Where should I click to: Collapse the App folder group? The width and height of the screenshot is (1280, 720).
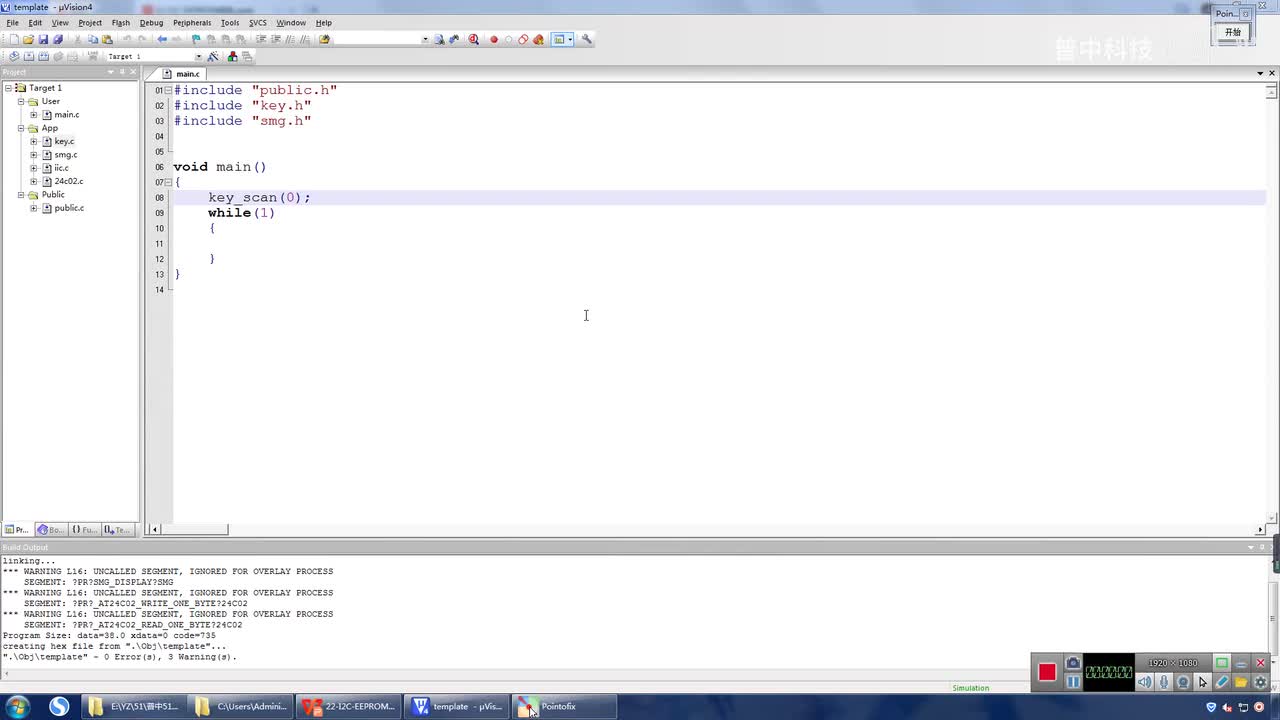(x=21, y=128)
